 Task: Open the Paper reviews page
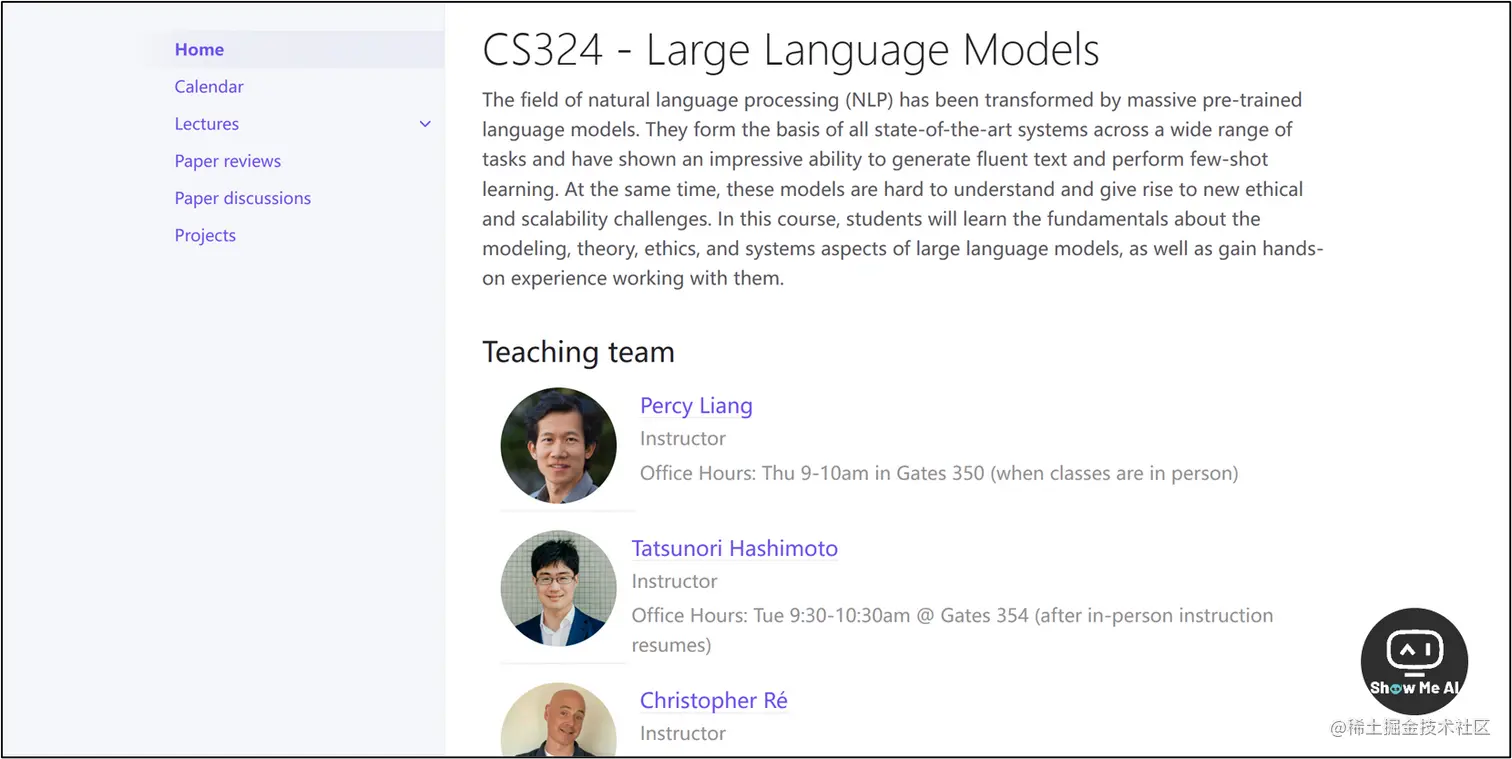(228, 161)
